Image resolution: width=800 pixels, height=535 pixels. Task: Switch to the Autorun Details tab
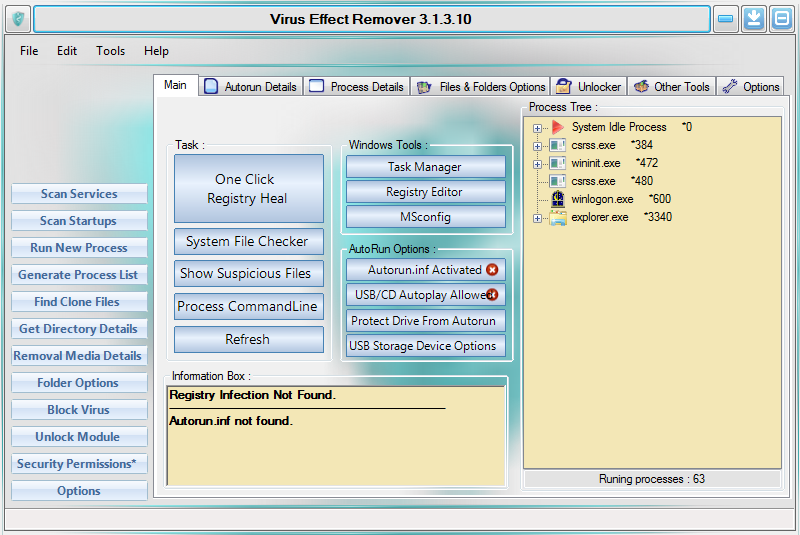[250, 87]
